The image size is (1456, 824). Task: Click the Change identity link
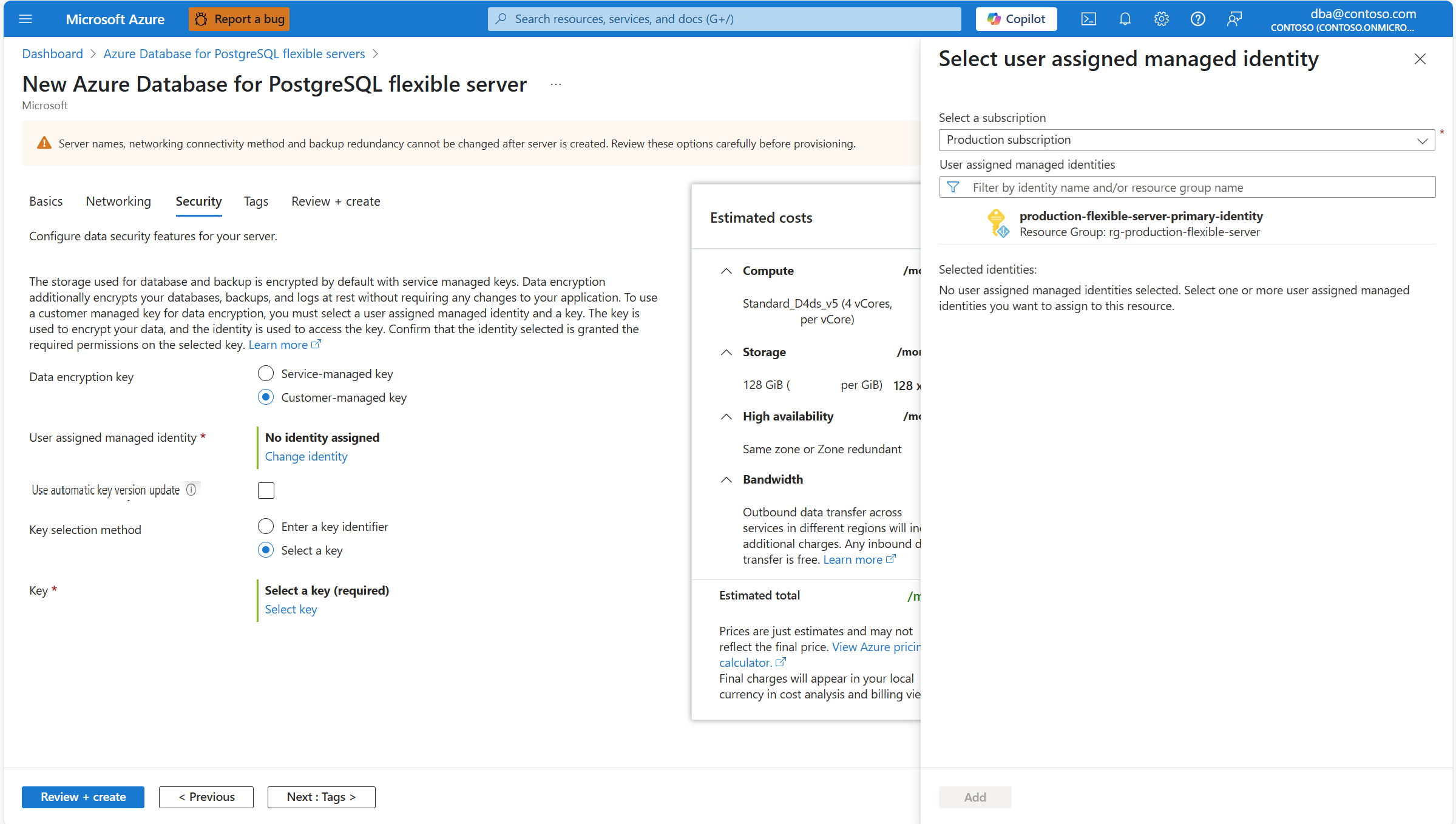pyautogui.click(x=306, y=456)
